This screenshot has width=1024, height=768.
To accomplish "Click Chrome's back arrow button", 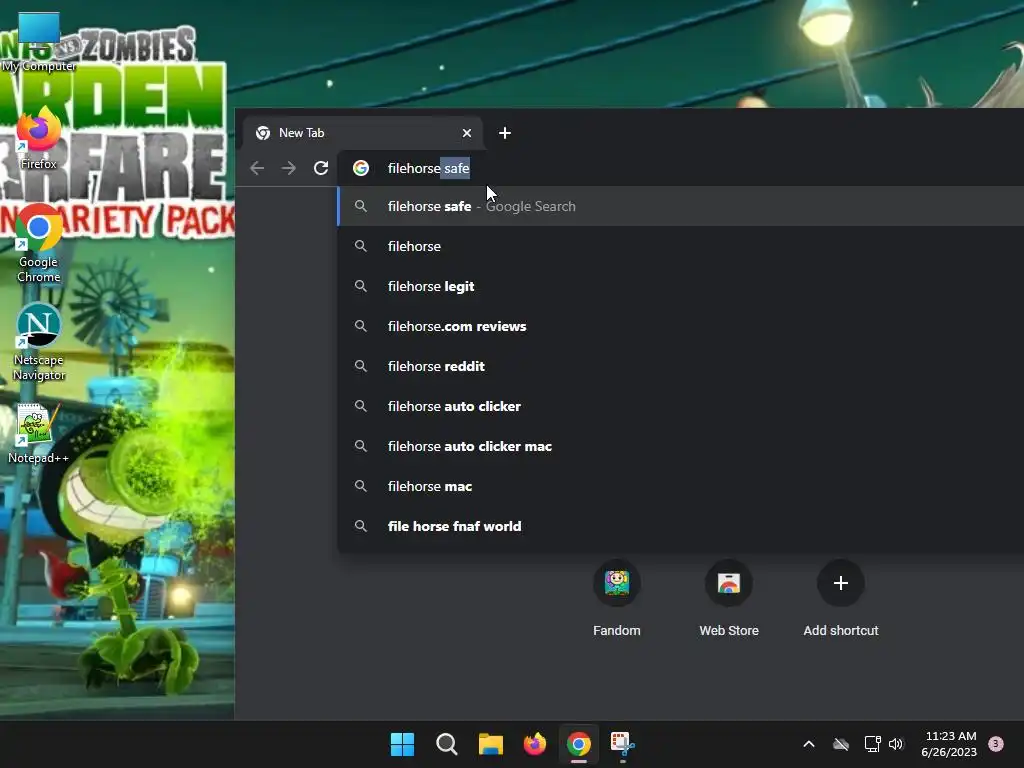I will (x=257, y=168).
